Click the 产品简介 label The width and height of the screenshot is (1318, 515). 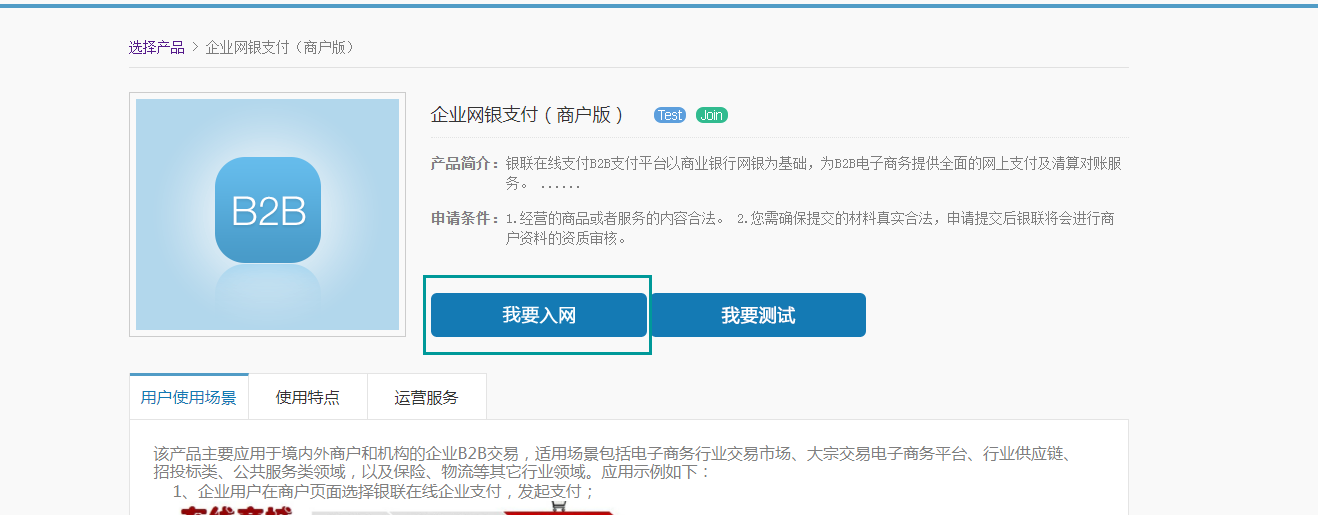465,163
